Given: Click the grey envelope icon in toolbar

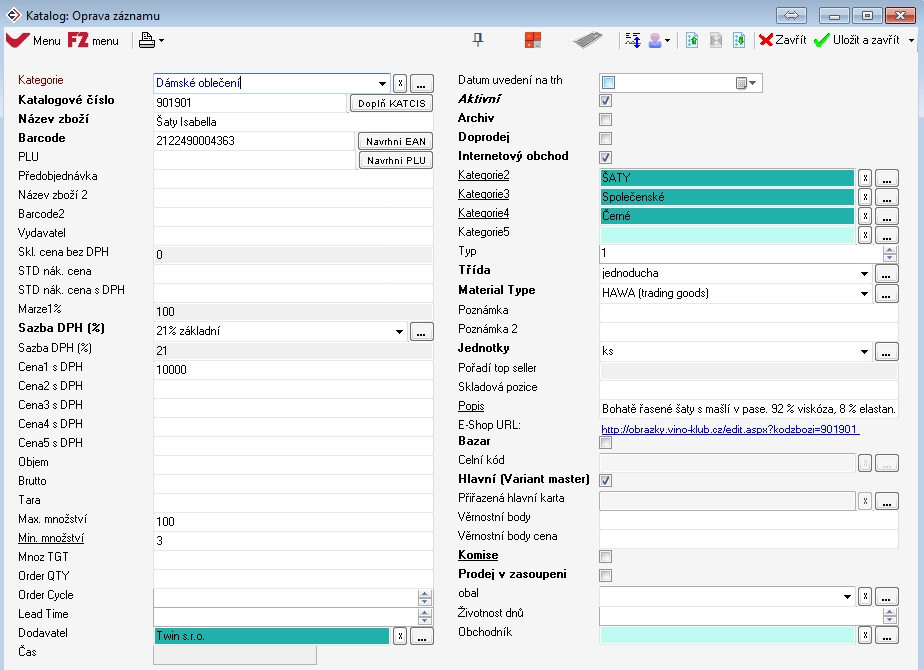Looking at the screenshot, I should (716, 40).
